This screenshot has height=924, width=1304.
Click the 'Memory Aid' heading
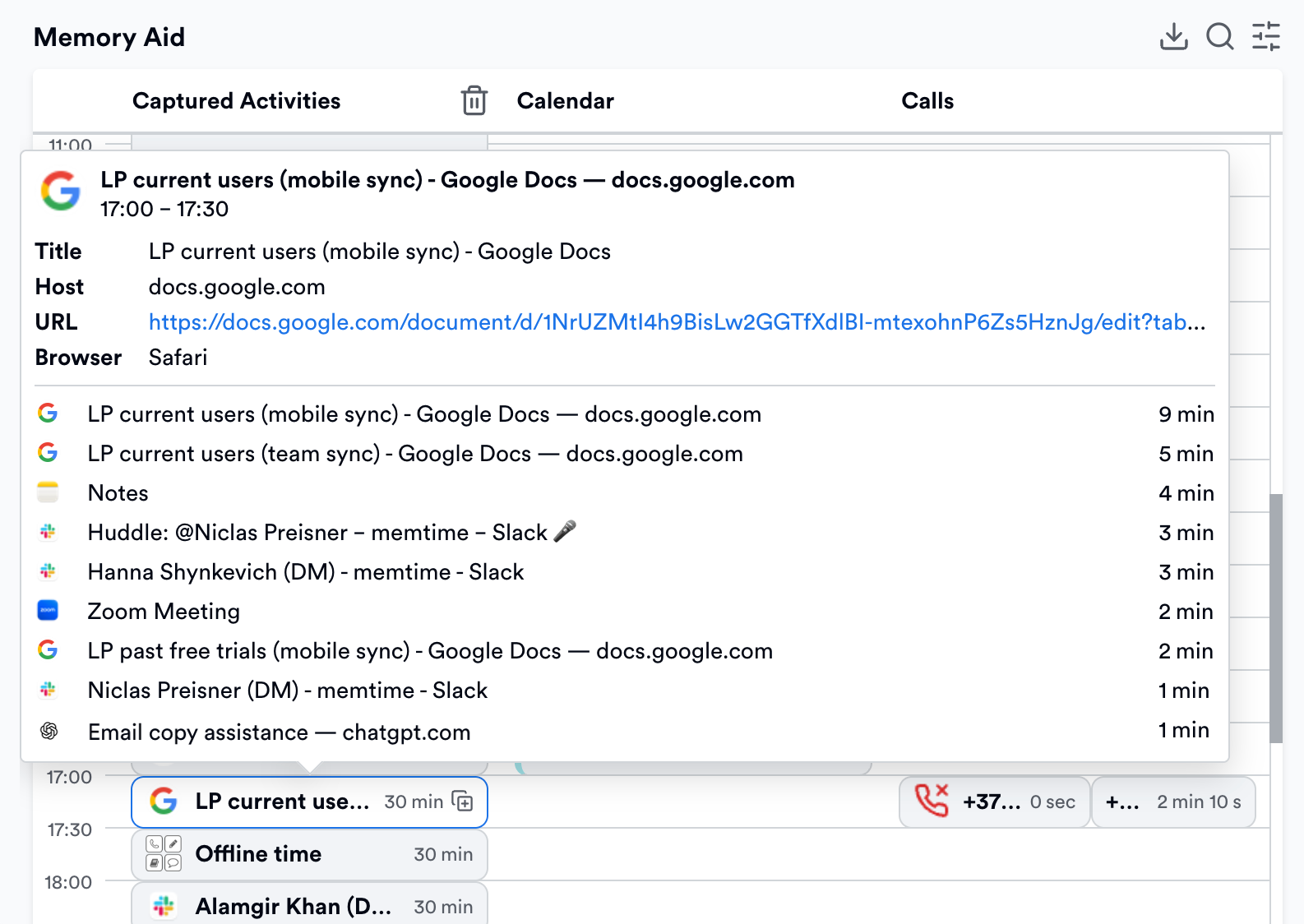109,37
